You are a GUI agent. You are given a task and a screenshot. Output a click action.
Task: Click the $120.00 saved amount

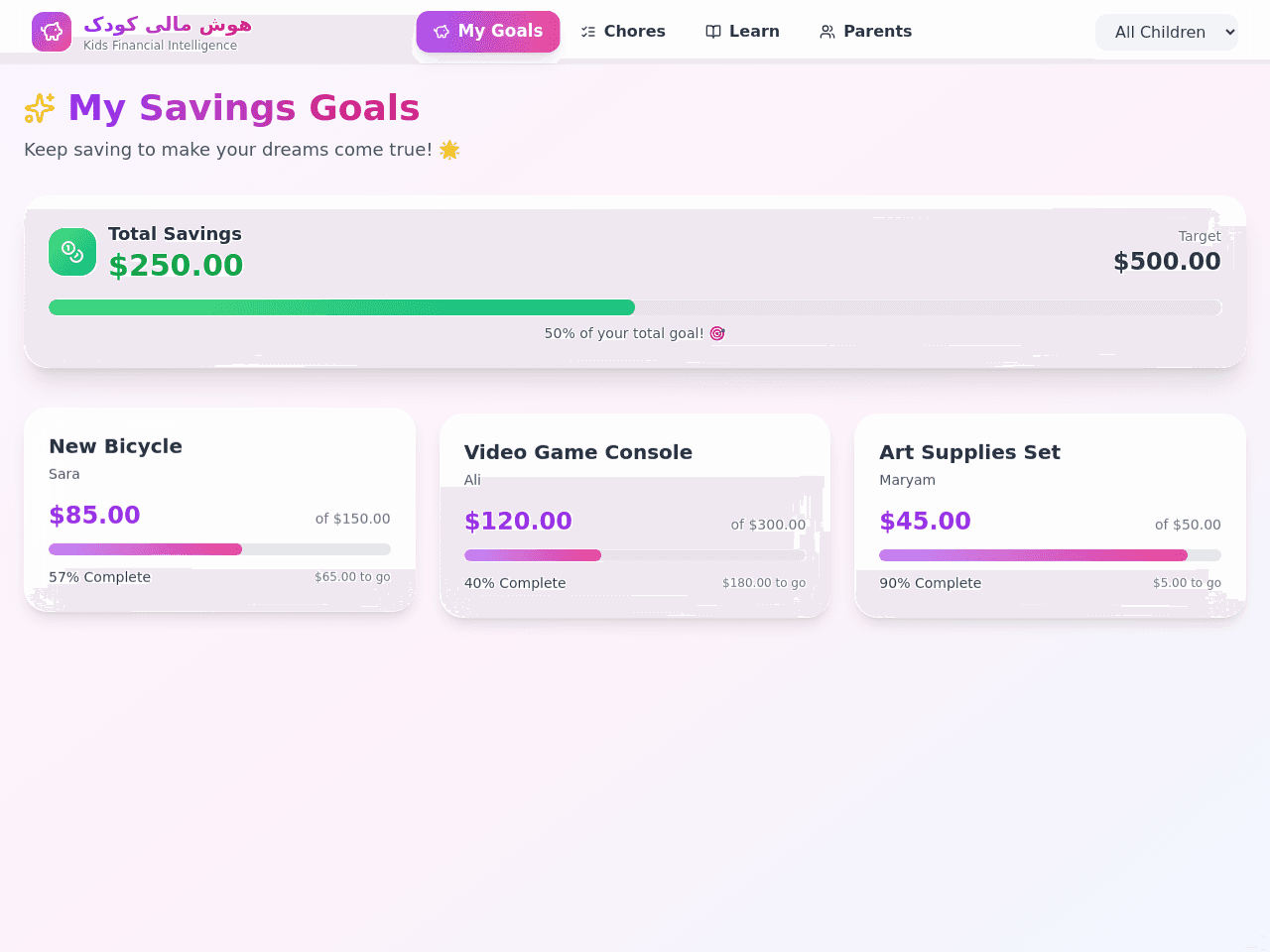[x=518, y=521]
